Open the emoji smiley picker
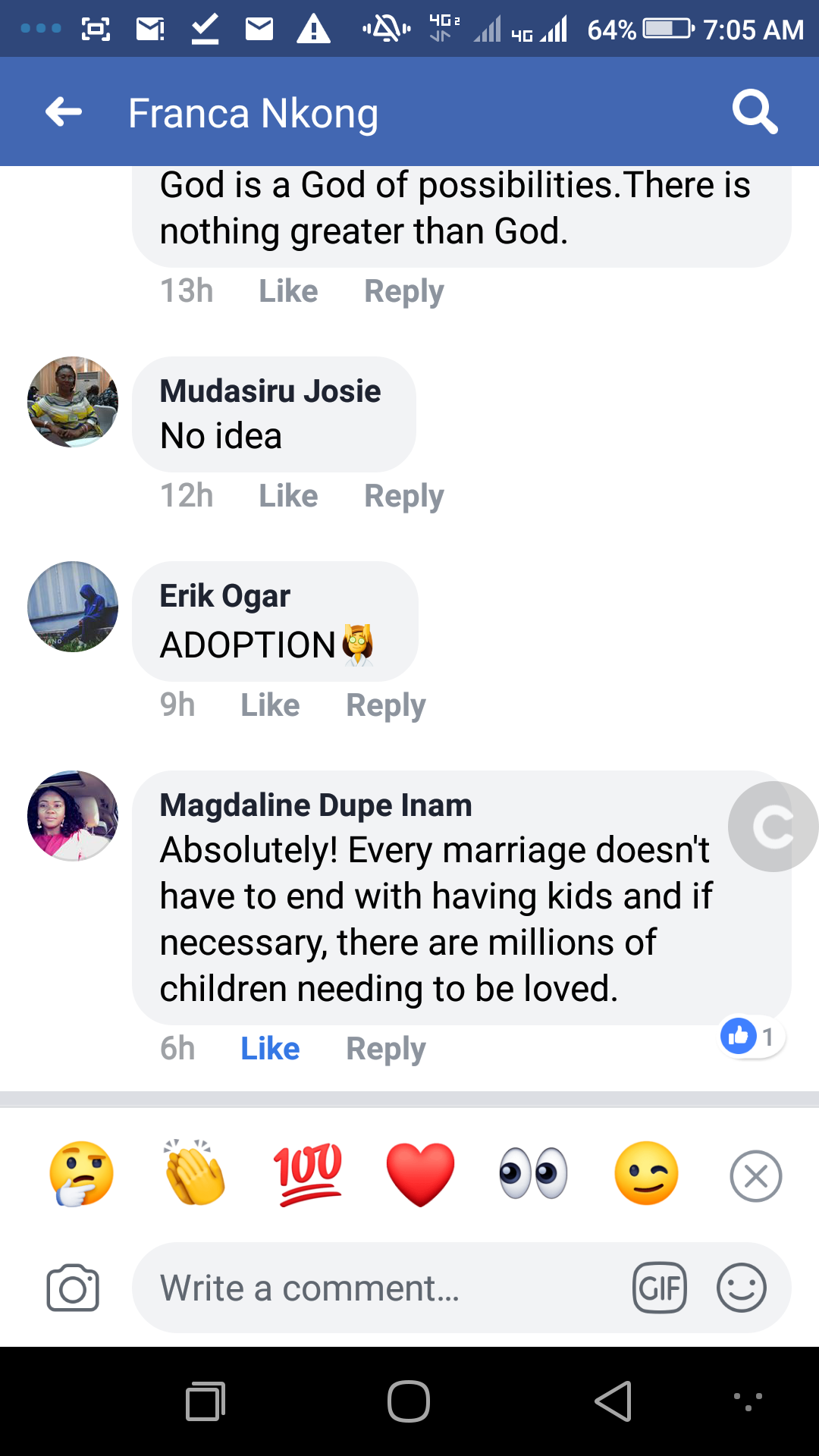Viewport: 819px width, 1456px height. (741, 1288)
